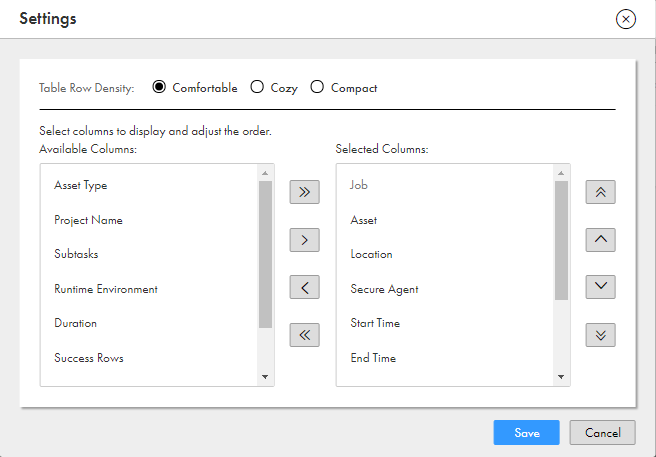Click Available Columns scroll-up arrow
656x457 pixels.
coord(265,173)
